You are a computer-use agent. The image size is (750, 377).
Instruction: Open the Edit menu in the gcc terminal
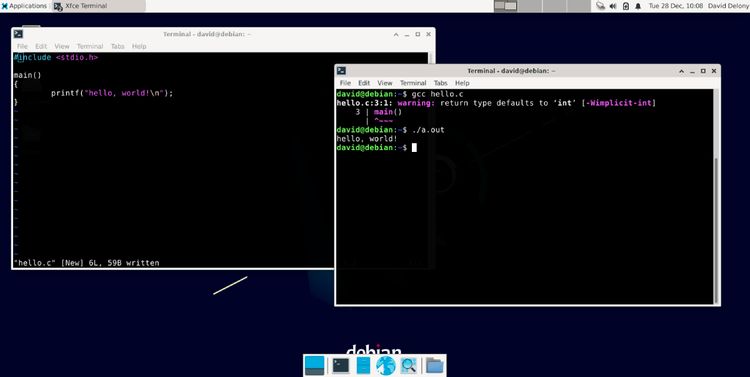(x=364, y=83)
